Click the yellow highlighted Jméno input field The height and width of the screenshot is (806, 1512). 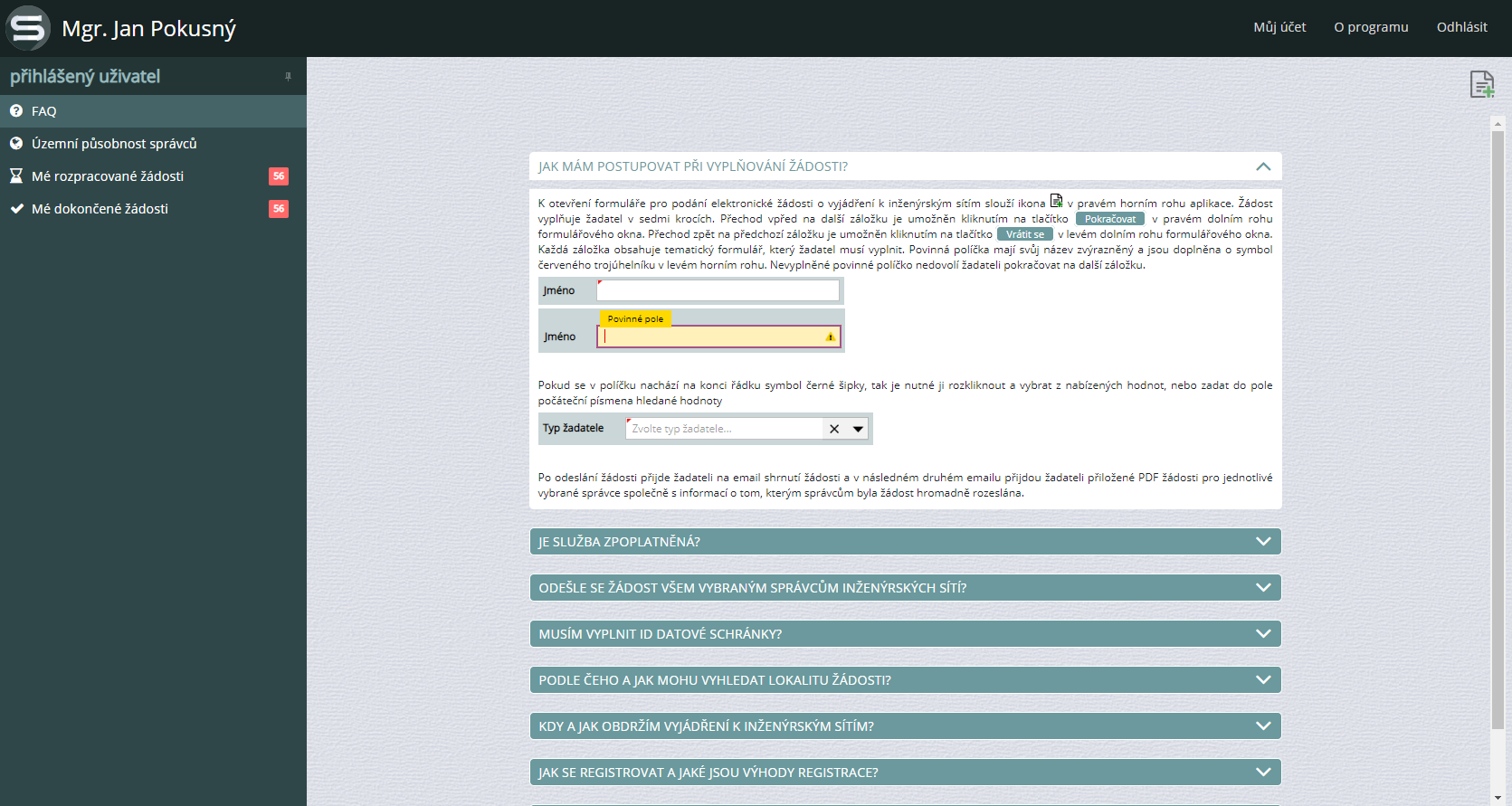718,337
